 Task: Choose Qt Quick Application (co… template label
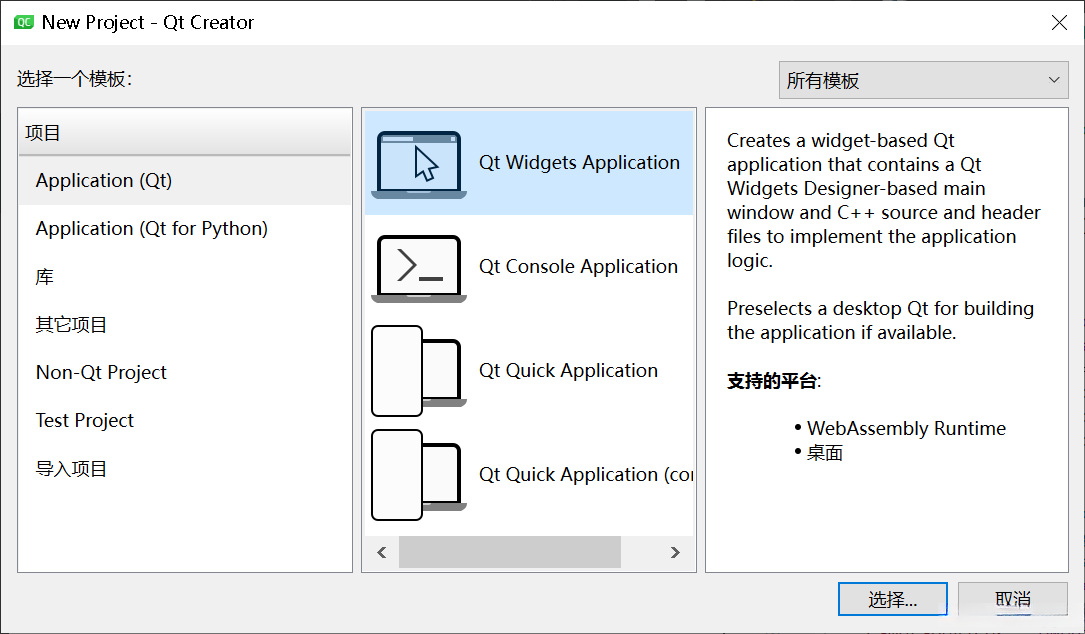[586, 475]
